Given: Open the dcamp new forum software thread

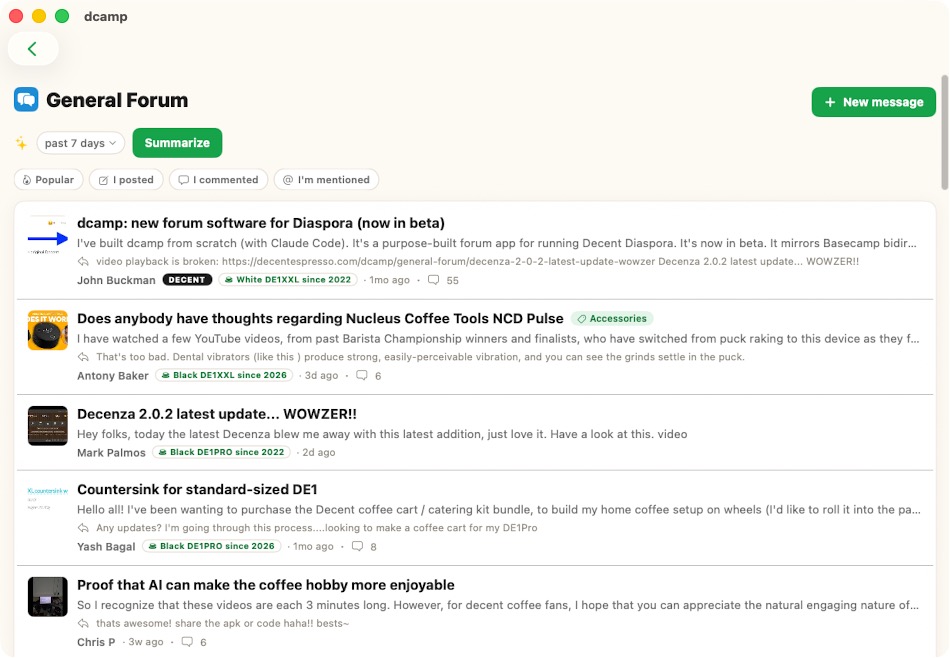Looking at the screenshot, I should [261, 223].
